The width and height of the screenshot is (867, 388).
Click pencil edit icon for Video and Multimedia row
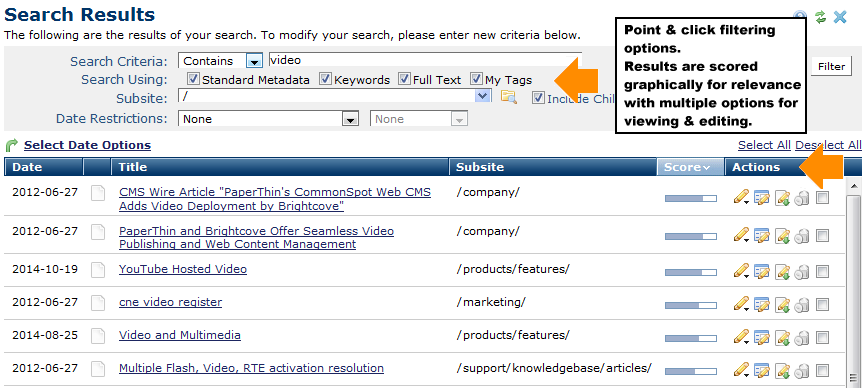tap(741, 338)
